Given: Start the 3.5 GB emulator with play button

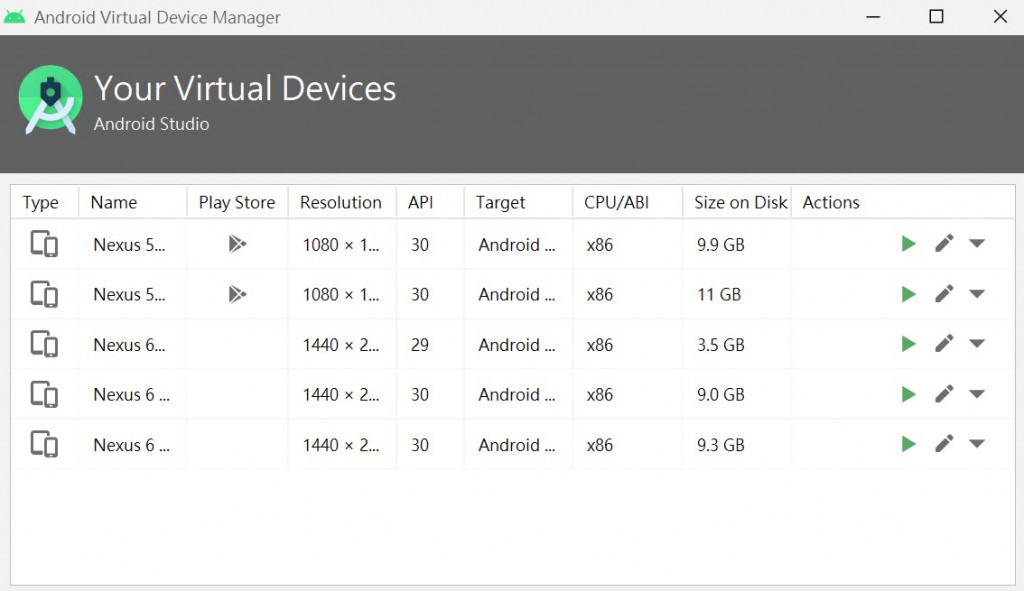Looking at the screenshot, I should [908, 344].
